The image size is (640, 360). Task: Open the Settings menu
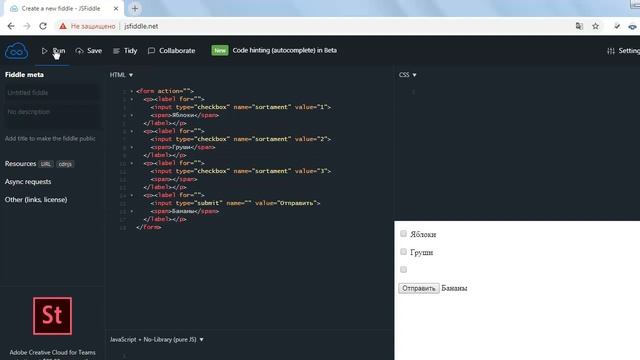[x=623, y=51]
